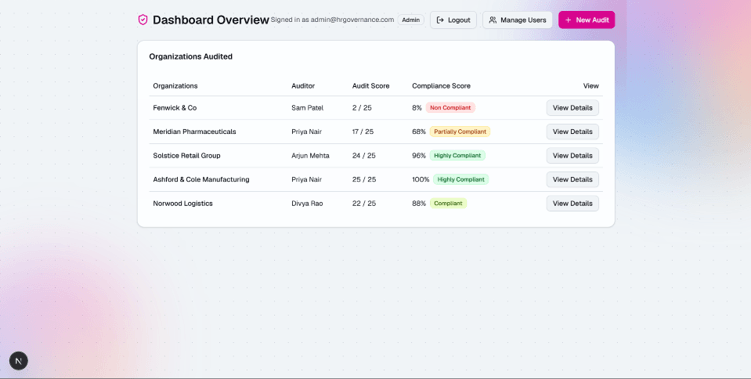
Task: Select the Audit Score column header
Action: (x=371, y=86)
